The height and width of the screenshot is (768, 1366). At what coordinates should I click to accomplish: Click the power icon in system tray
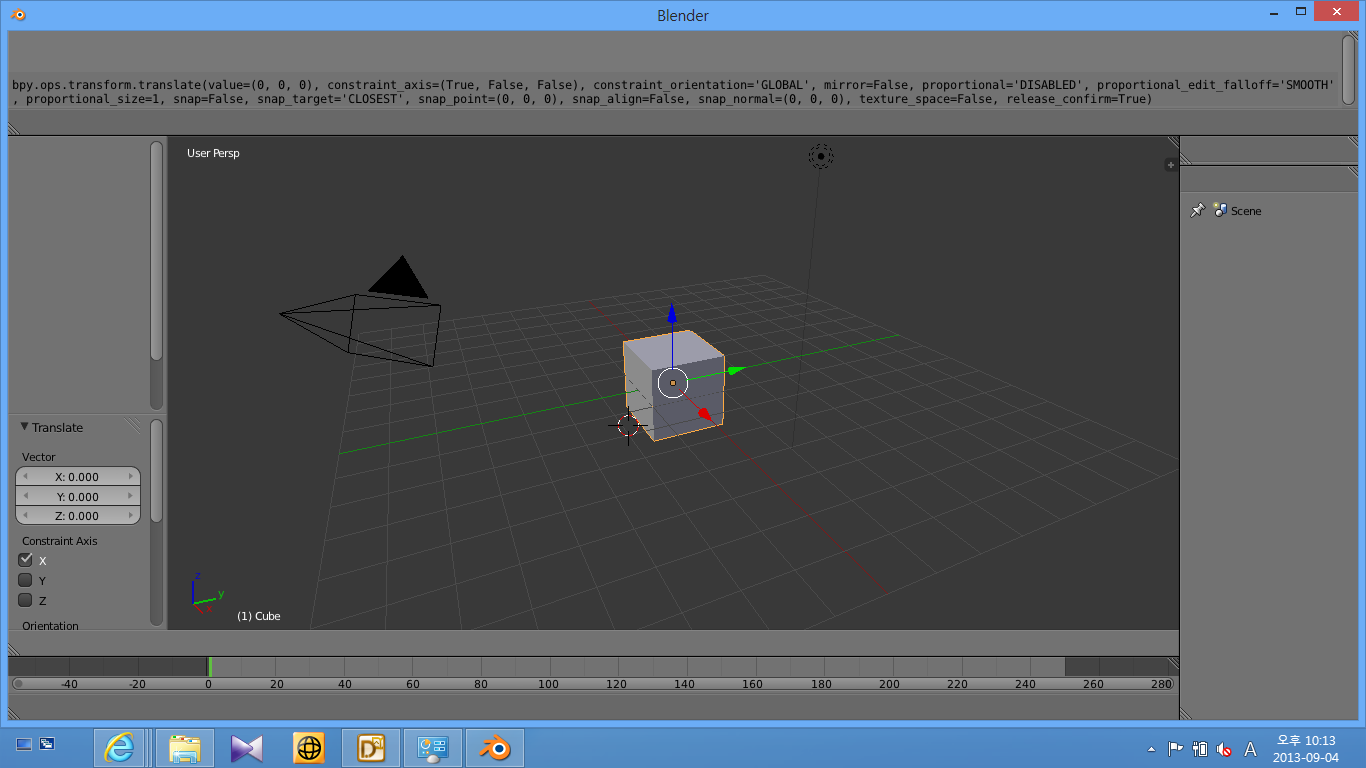click(1200, 749)
